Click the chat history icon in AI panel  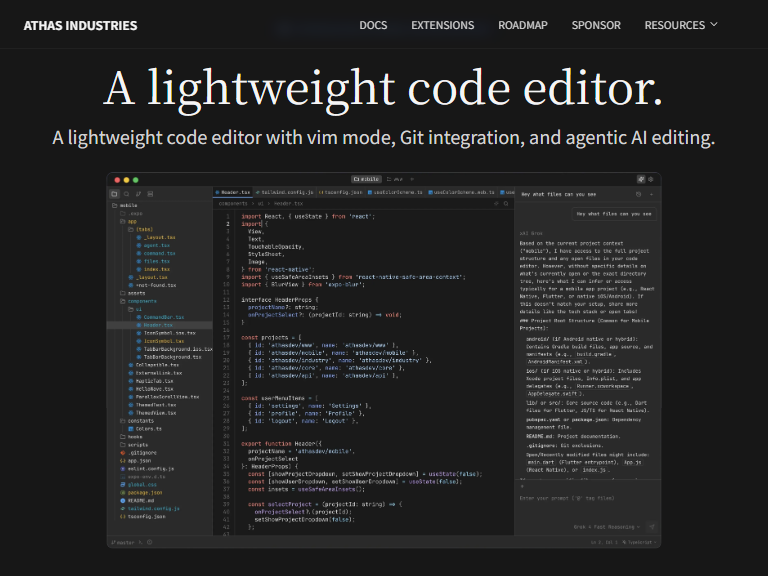(x=639, y=193)
